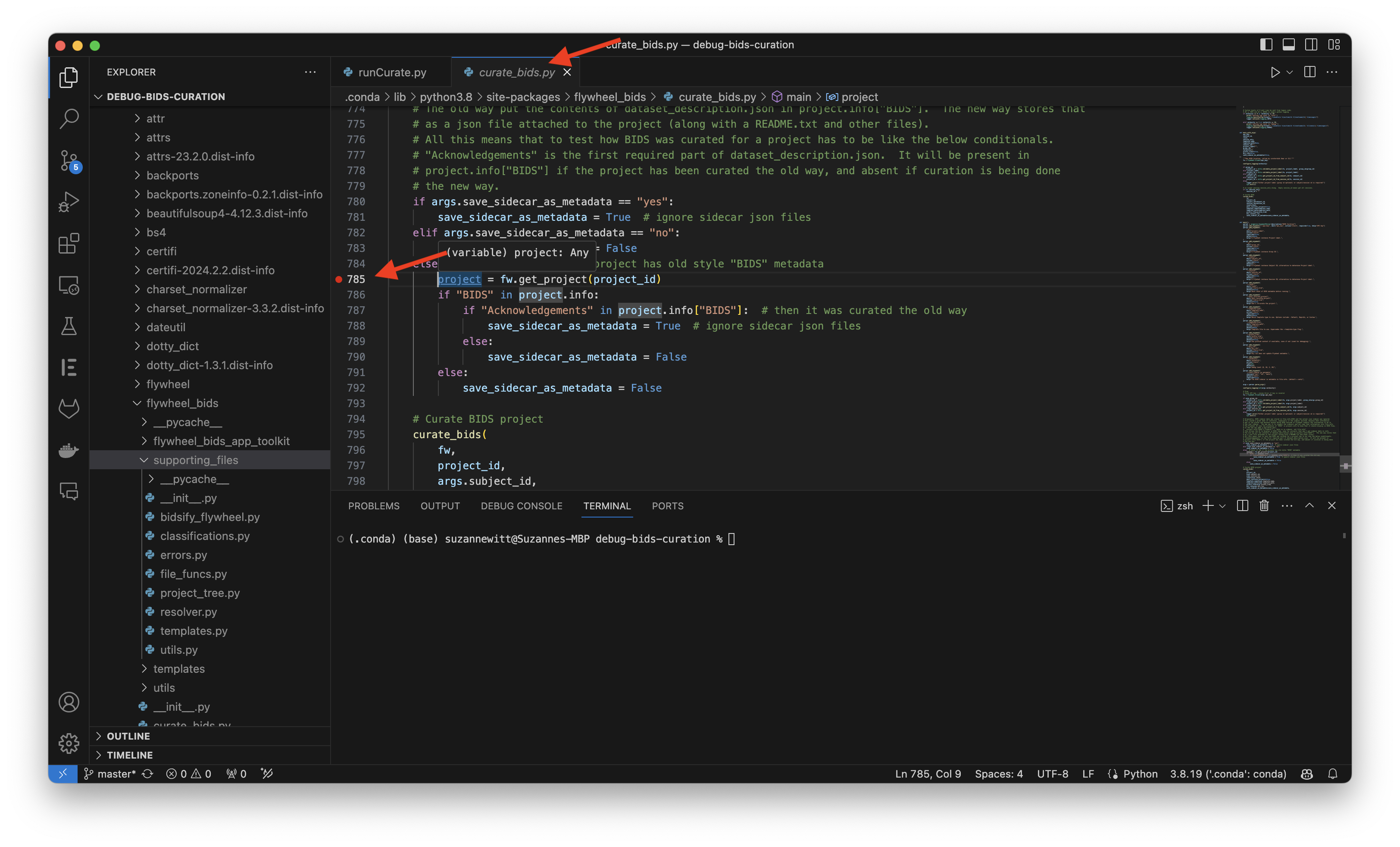Switch to the PORTS panel tab

coord(668,505)
